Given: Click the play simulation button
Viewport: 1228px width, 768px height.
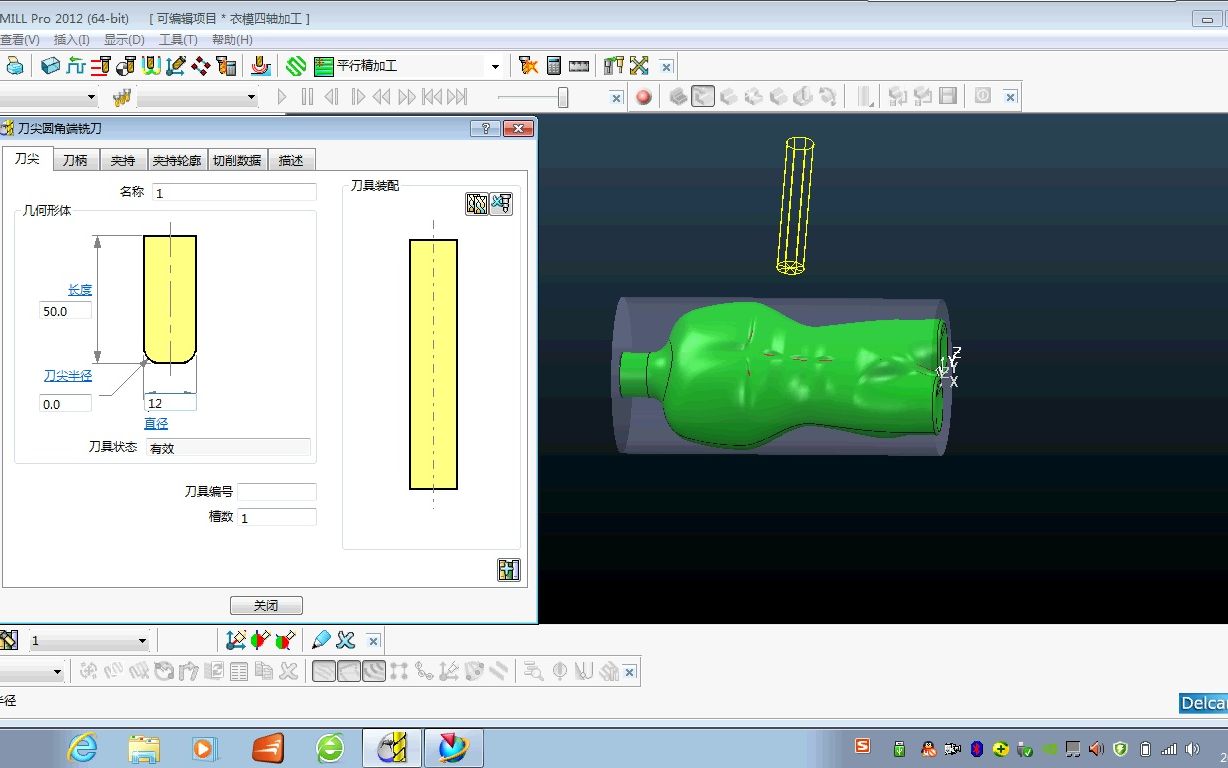Looking at the screenshot, I should pos(282,97).
